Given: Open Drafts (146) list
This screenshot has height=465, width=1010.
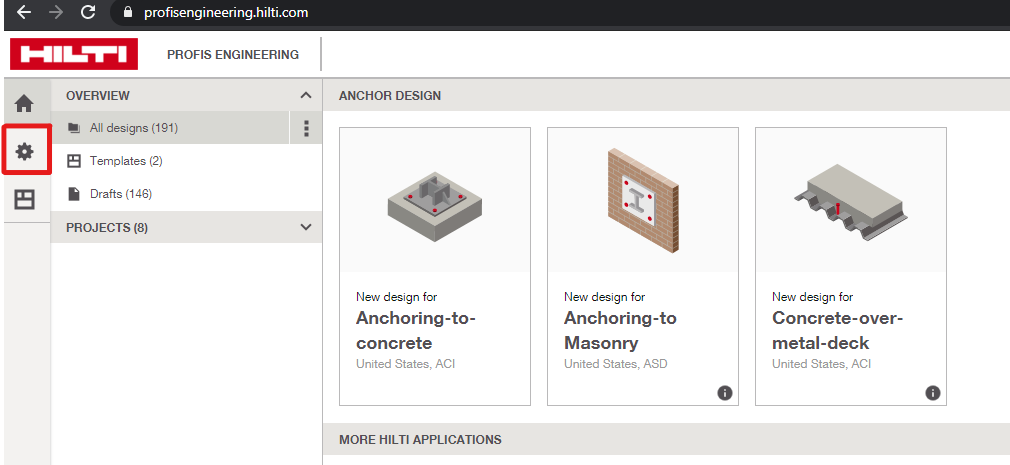Looking at the screenshot, I should pos(120,194).
